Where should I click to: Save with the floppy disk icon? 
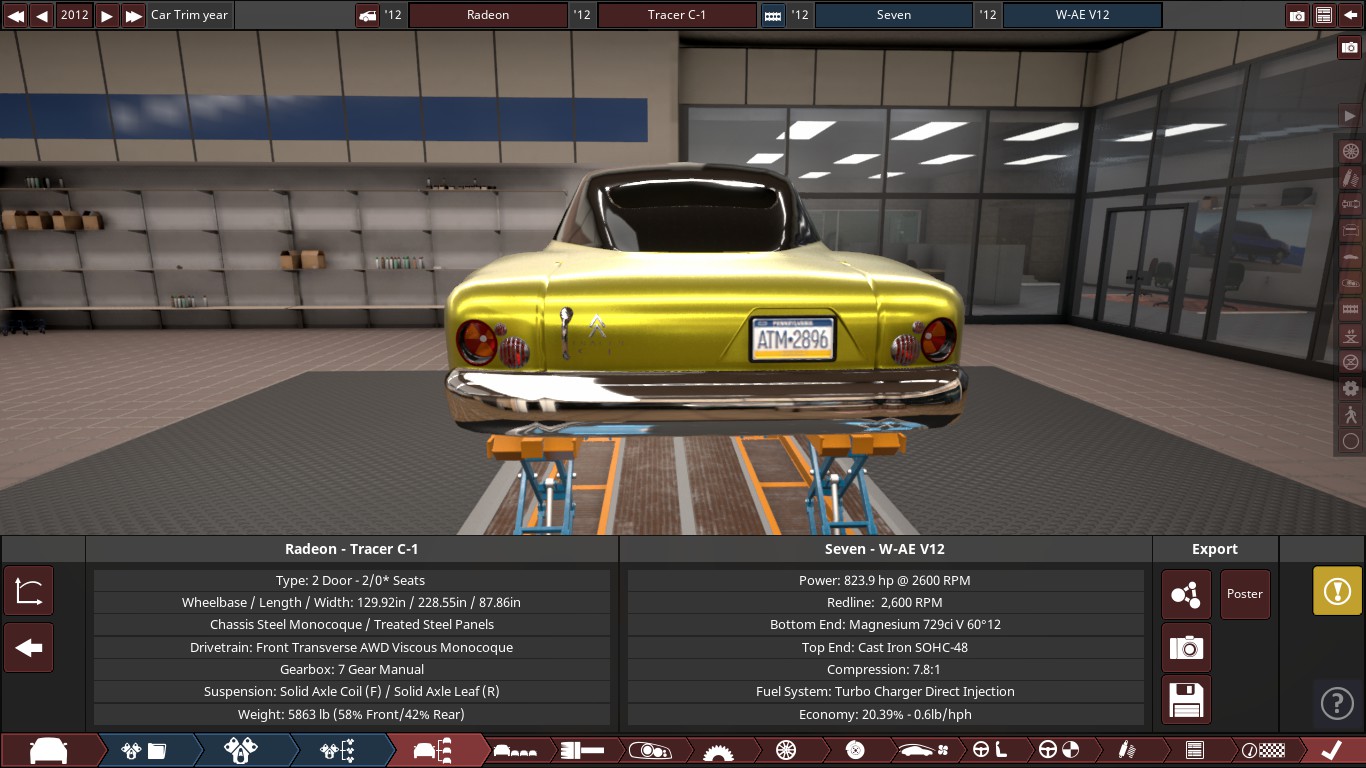click(1186, 700)
